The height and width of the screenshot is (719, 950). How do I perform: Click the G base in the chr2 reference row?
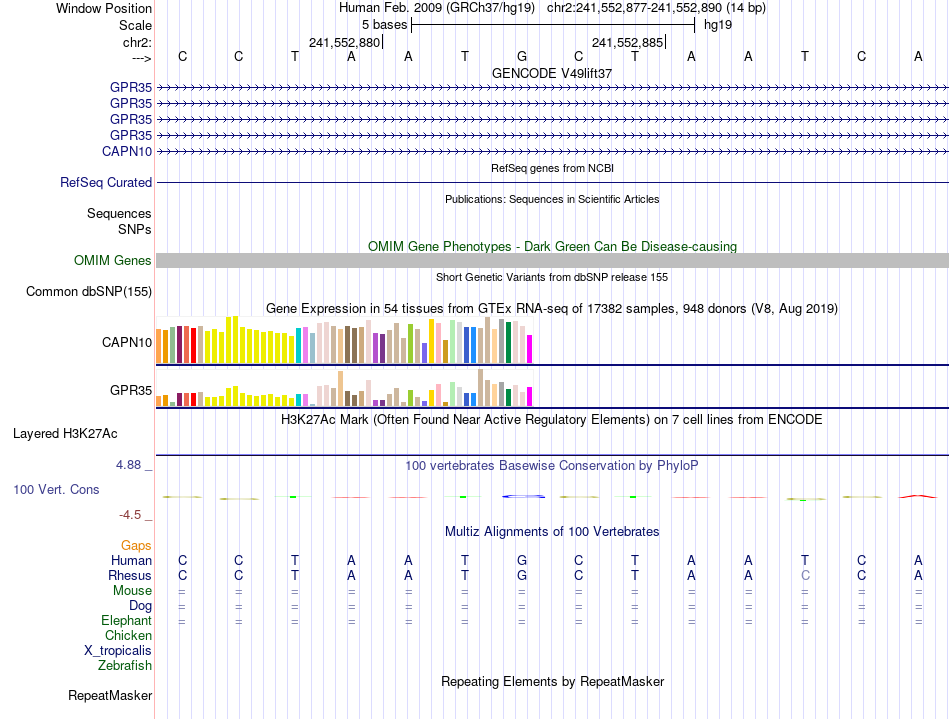(x=522, y=56)
